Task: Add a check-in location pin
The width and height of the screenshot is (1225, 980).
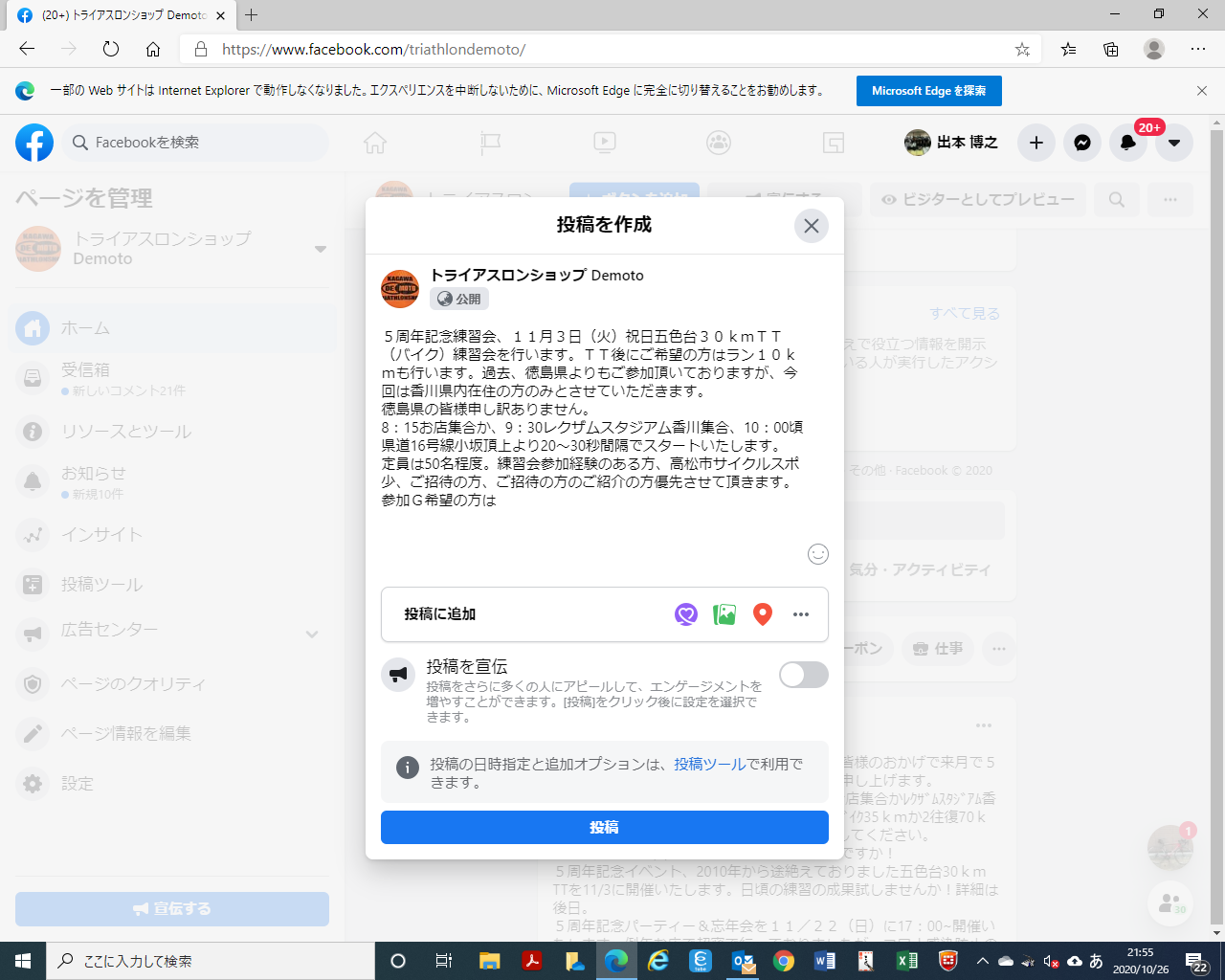Action: click(763, 614)
